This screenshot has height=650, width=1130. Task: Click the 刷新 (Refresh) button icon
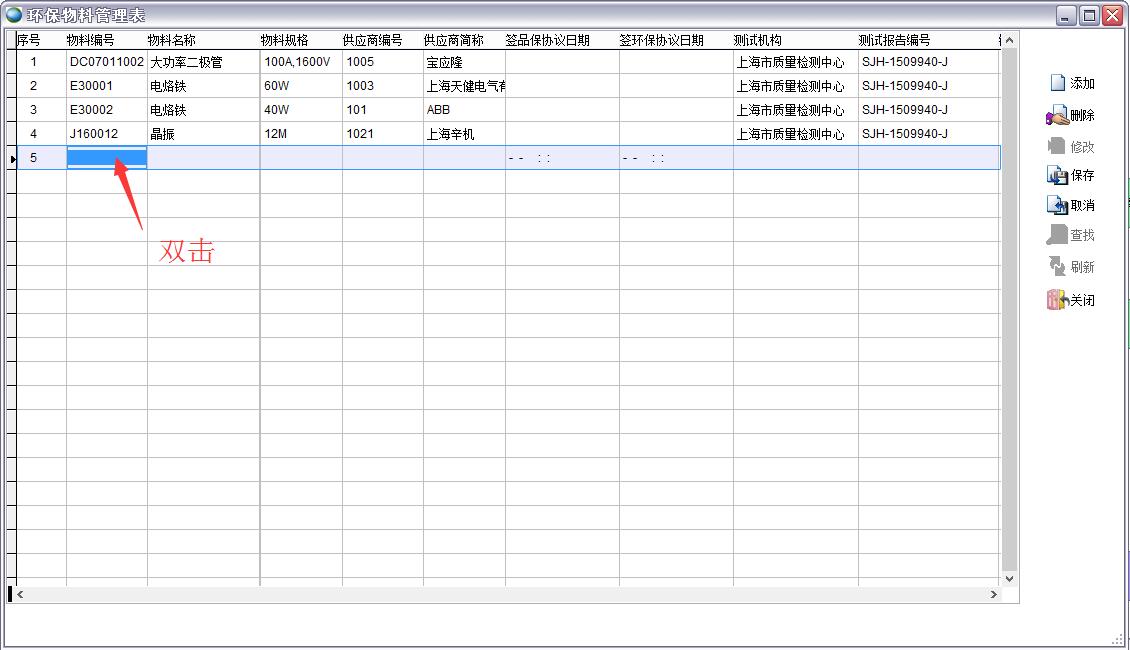(1055, 266)
